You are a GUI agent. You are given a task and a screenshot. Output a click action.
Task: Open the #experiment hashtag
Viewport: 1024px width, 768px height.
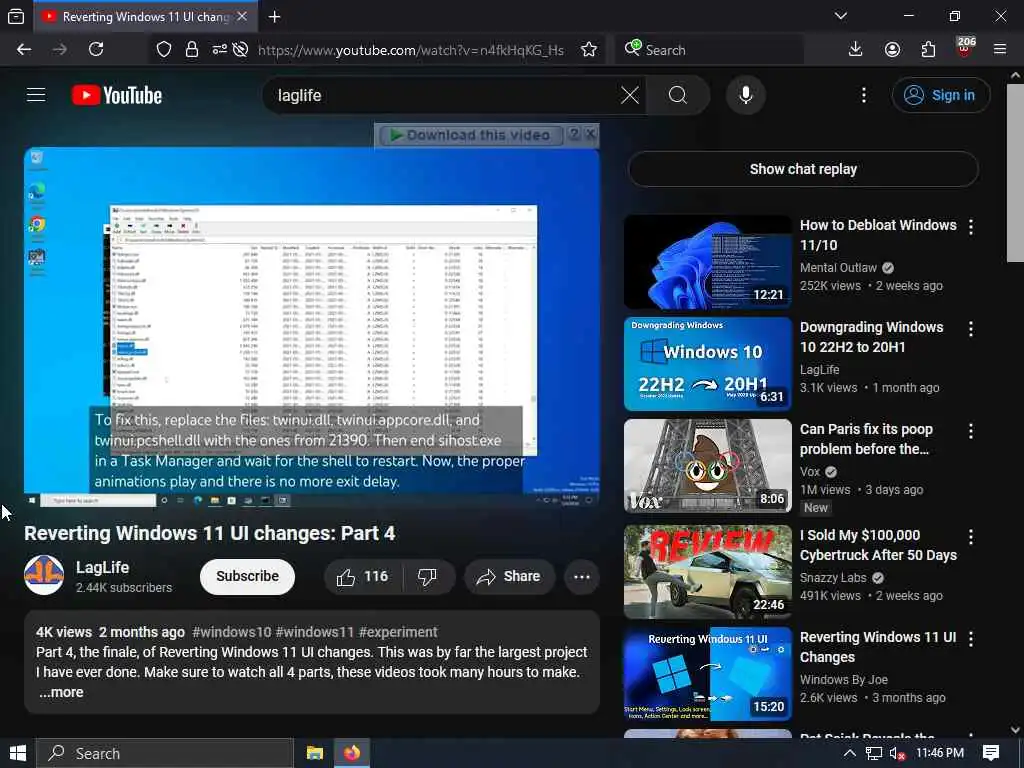click(398, 632)
